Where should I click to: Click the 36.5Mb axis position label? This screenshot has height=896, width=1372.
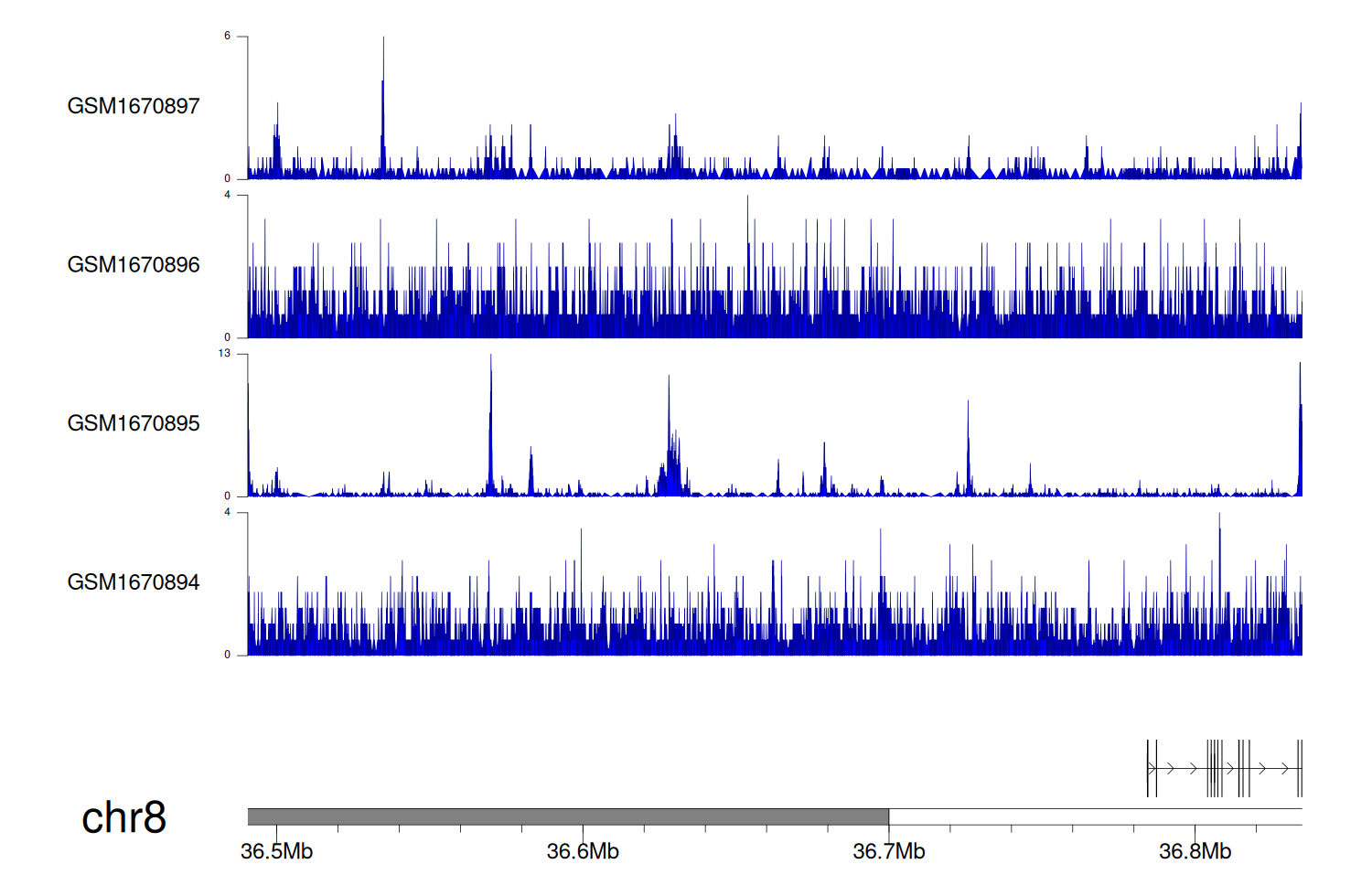276,852
